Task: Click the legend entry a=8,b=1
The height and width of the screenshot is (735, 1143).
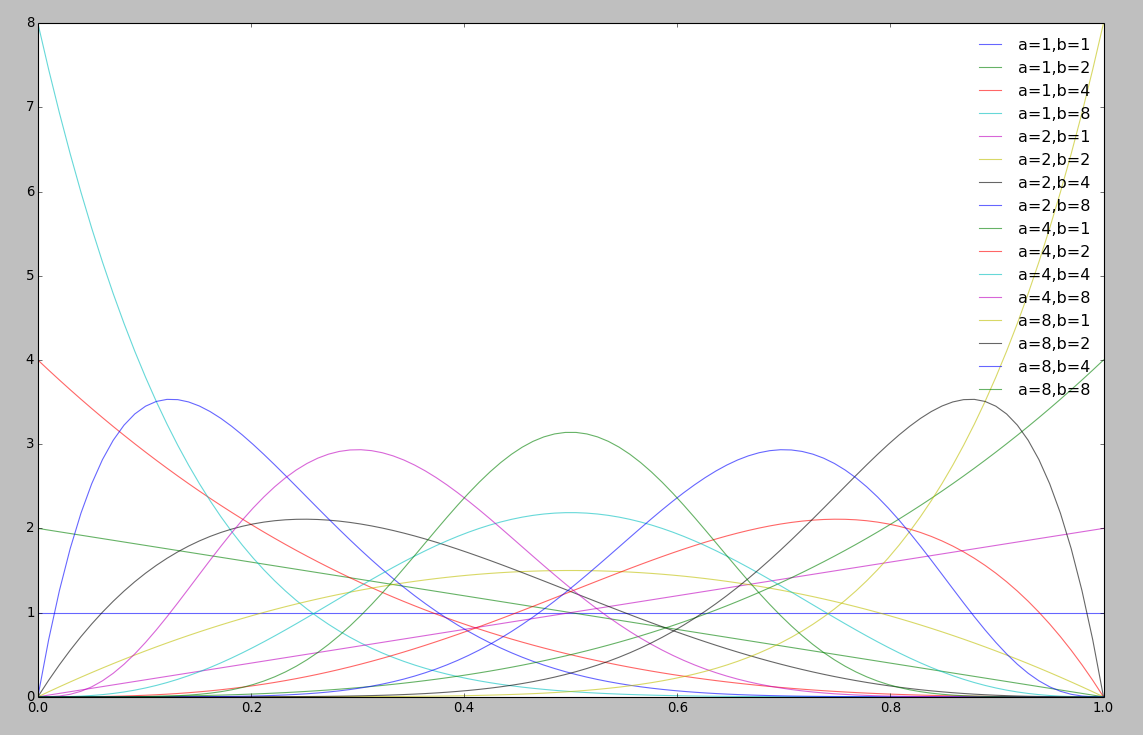Action: pyautogui.click(x=1034, y=321)
